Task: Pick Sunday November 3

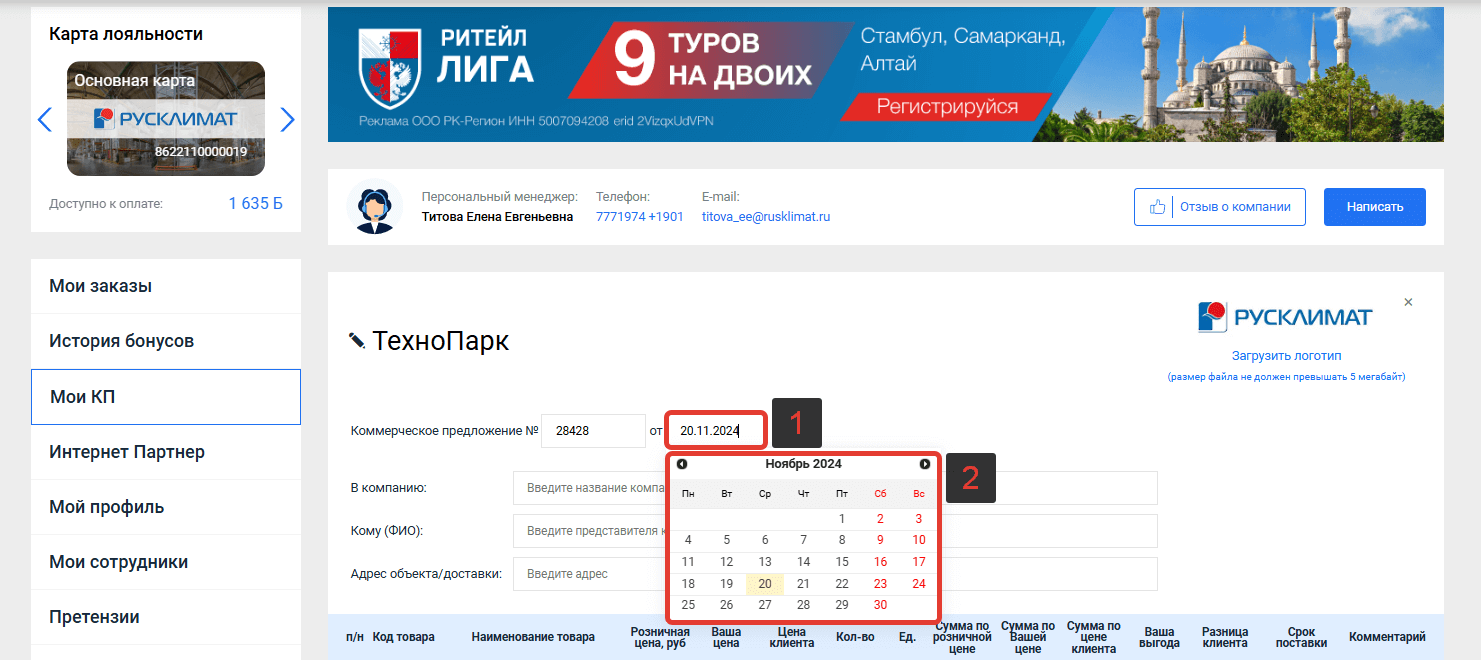Action: pyautogui.click(x=919, y=519)
